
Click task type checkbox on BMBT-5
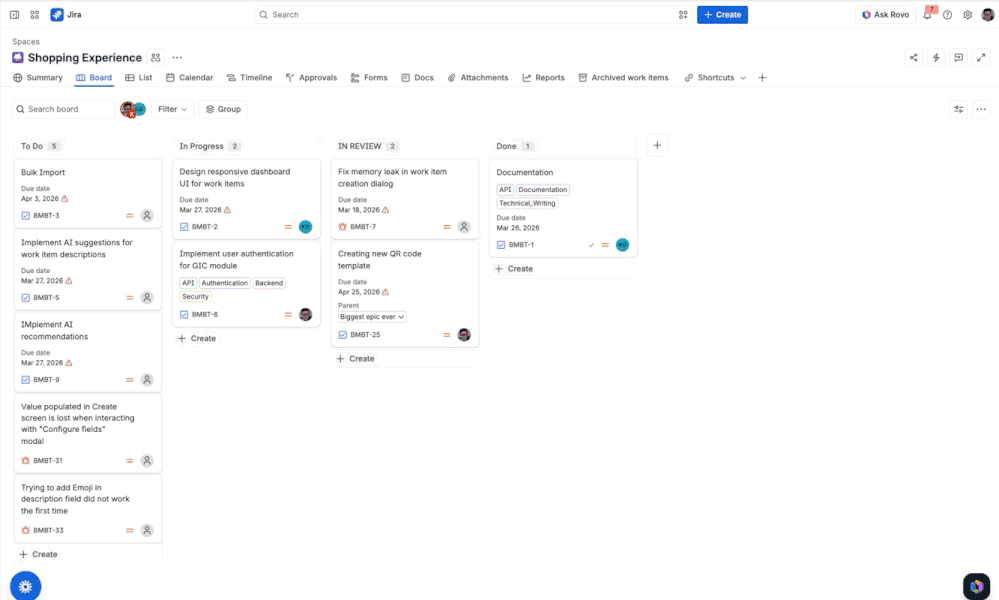point(25,297)
